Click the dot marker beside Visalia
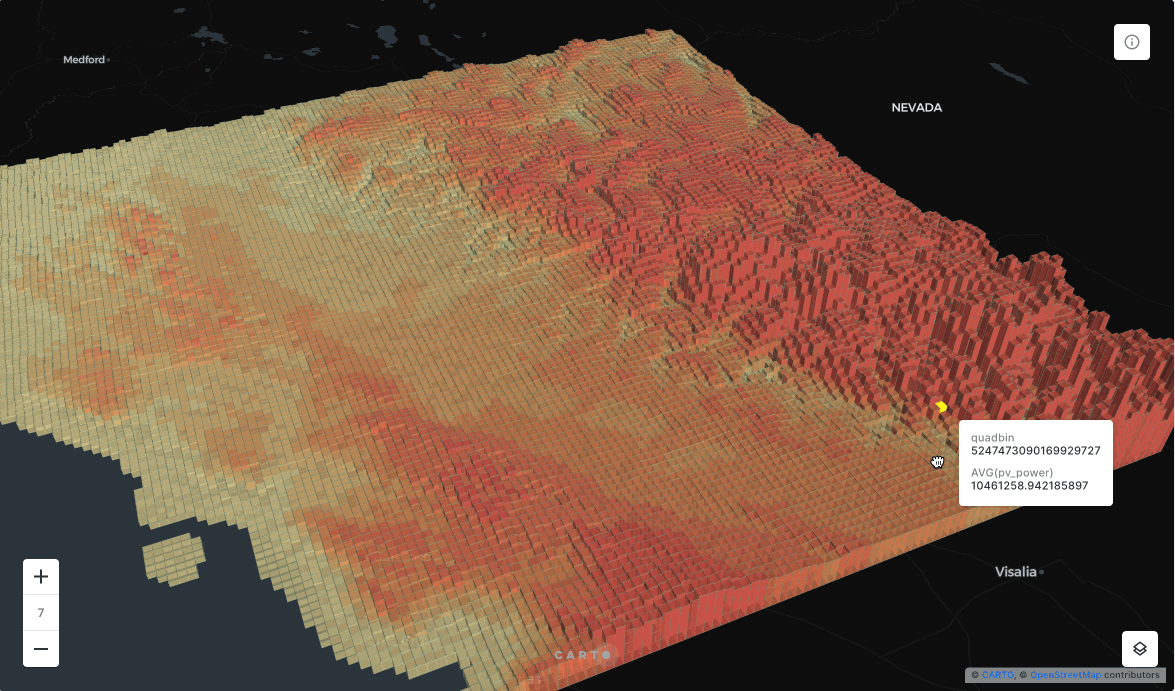 tap(1042, 573)
